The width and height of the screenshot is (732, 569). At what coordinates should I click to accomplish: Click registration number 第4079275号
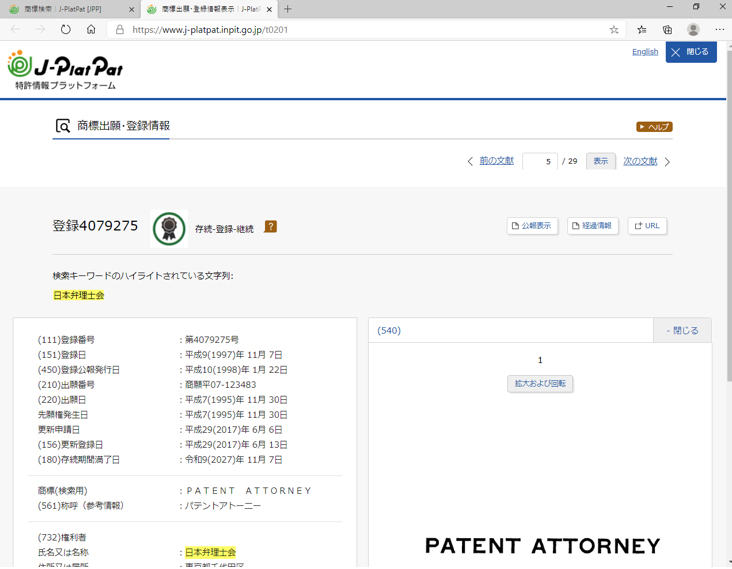(212, 340)
